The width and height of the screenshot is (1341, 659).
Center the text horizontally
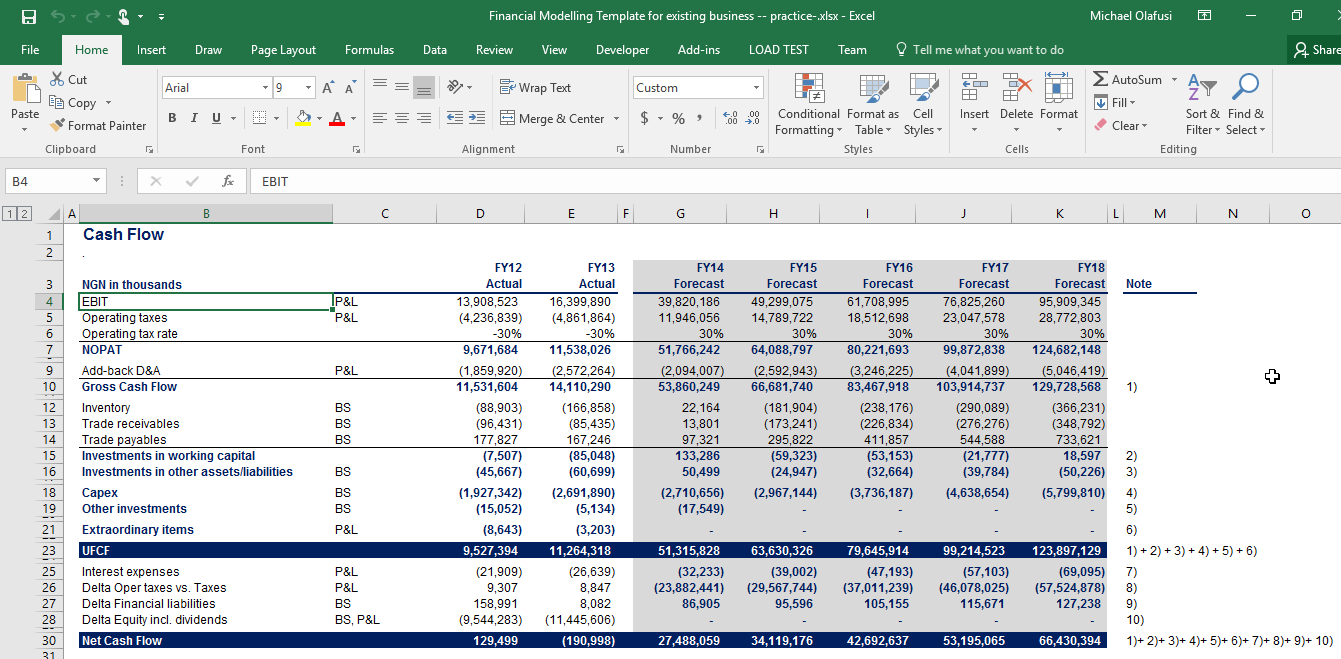point(402,118)
